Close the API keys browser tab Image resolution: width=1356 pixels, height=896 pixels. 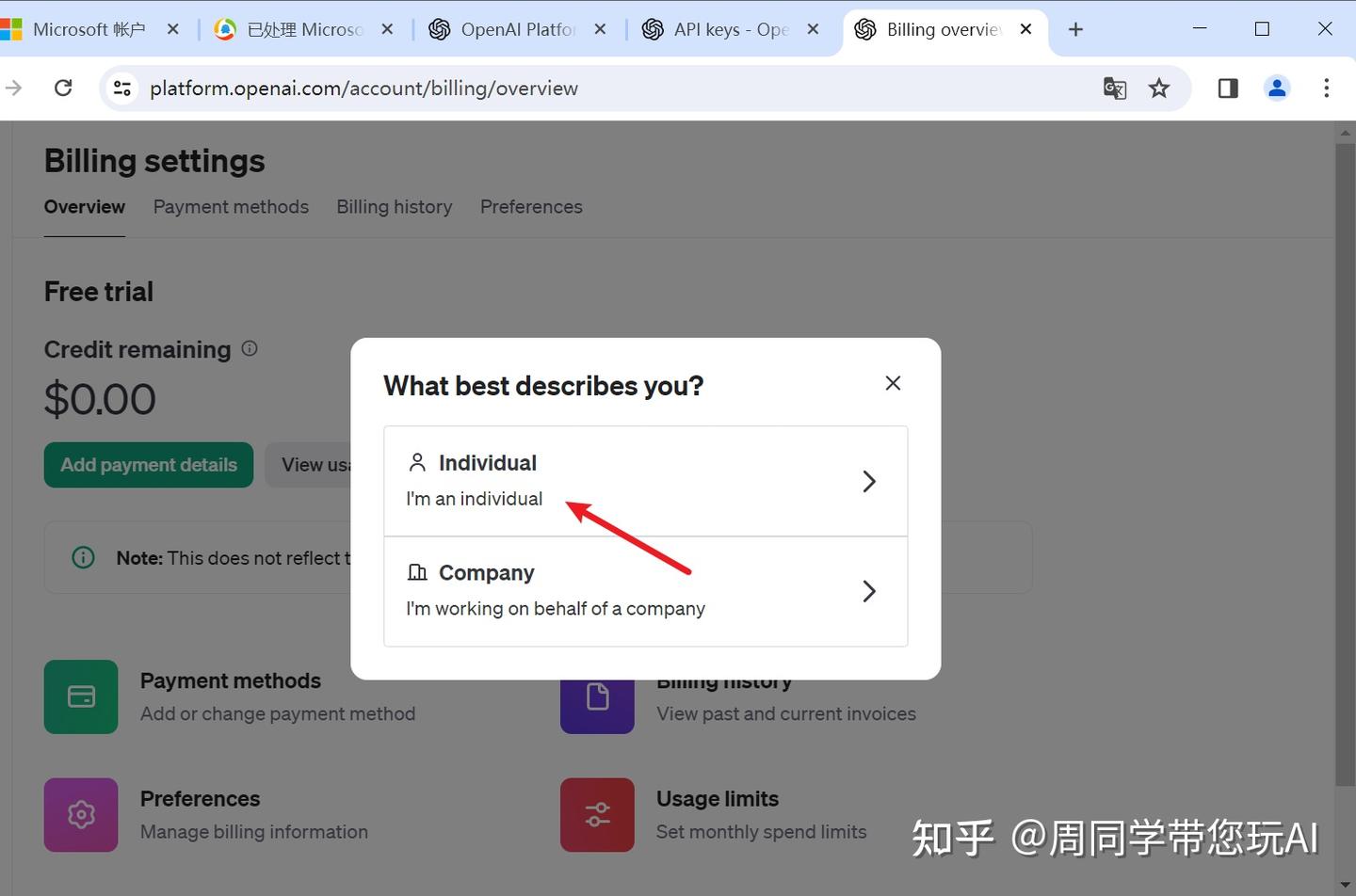coord(814,29)
